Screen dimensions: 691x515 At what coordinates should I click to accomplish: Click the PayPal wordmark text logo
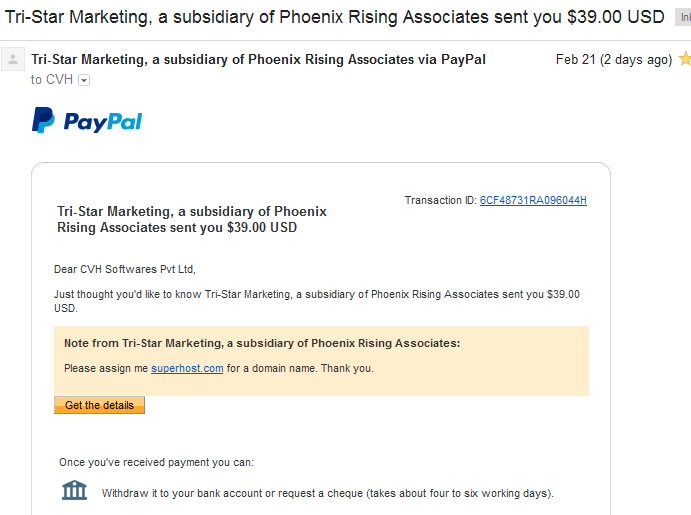click(103, 122)
